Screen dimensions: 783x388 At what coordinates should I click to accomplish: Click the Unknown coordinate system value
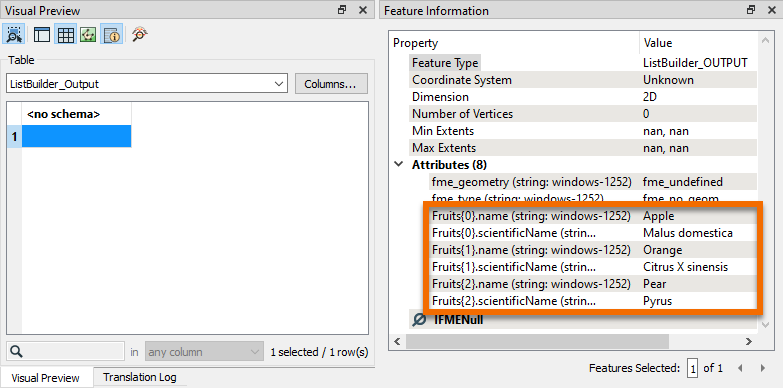668,80
